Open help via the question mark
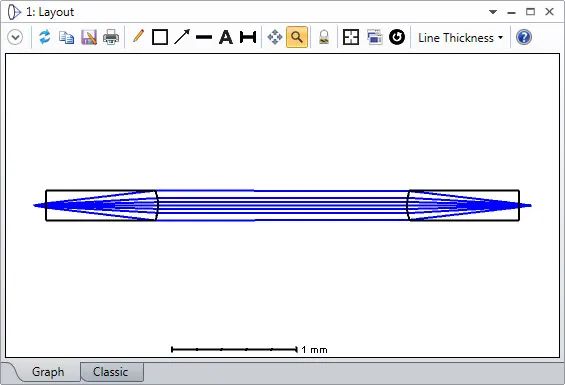Image resolution: width=565 pixels, height=385 pixels. pos(524,37)
